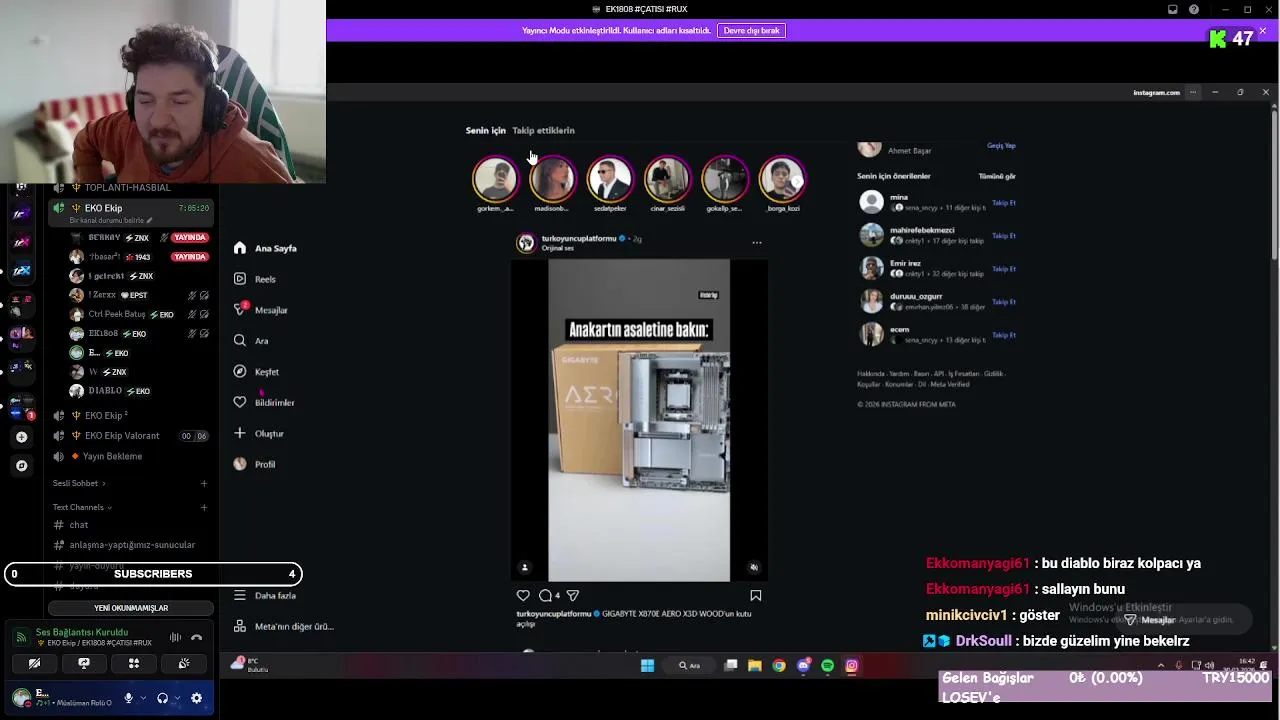This screenshot has height=720, width=1280.
Task: Click Devre dışı bırak button
Action: tap(751, 31)
